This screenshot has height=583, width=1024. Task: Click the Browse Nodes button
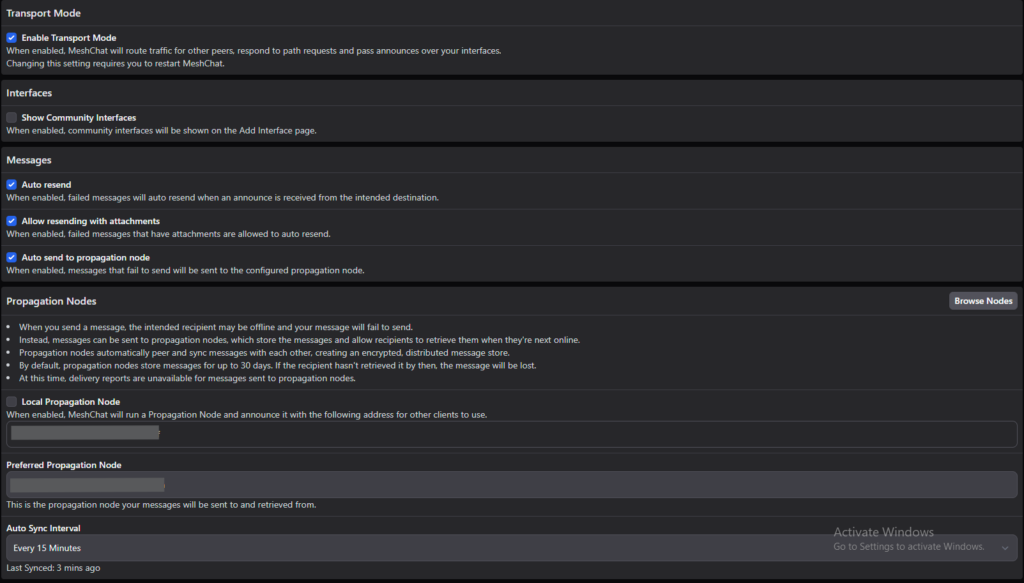pos(983,301)
